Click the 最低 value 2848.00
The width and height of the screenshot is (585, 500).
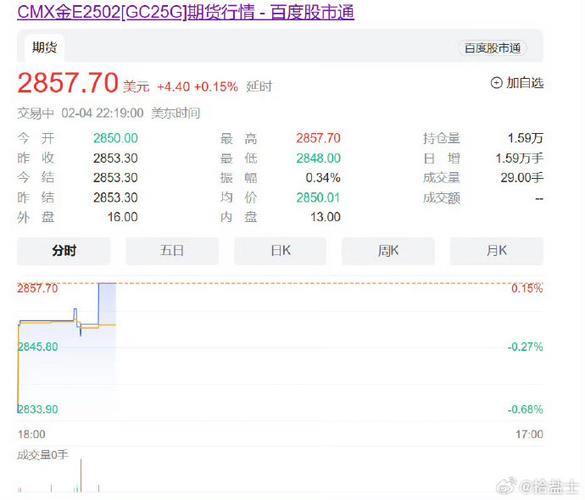pyautogui.click(x=318, y=158)
